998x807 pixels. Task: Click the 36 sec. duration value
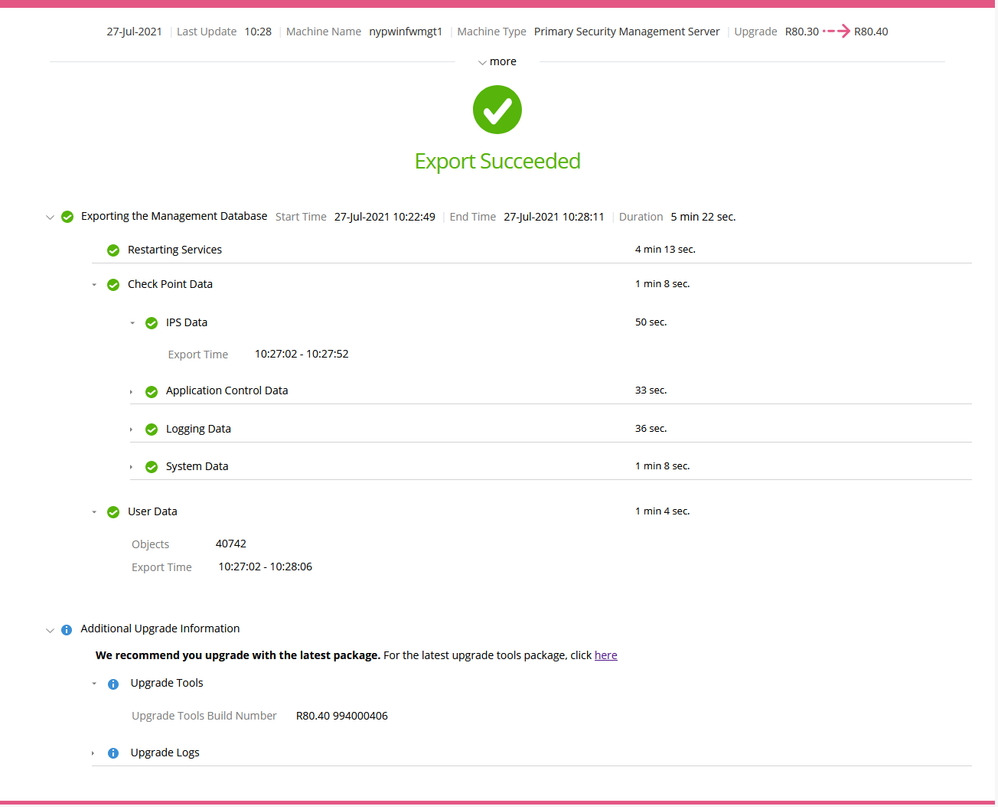point(650,428)
